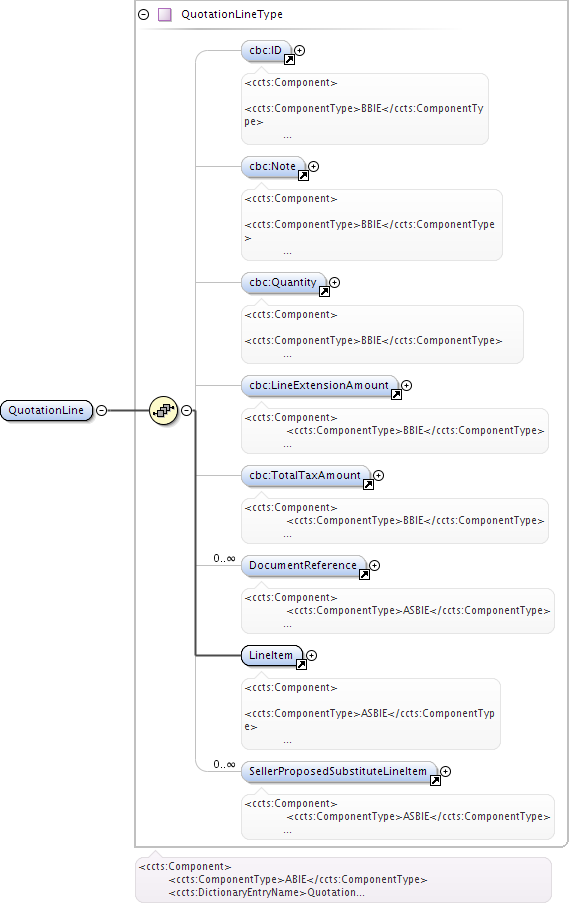The height and width of the screenshot is (906, 570).
Task: Select the cbc:TotalTaxAmount element
Action: tap(305, 476)
